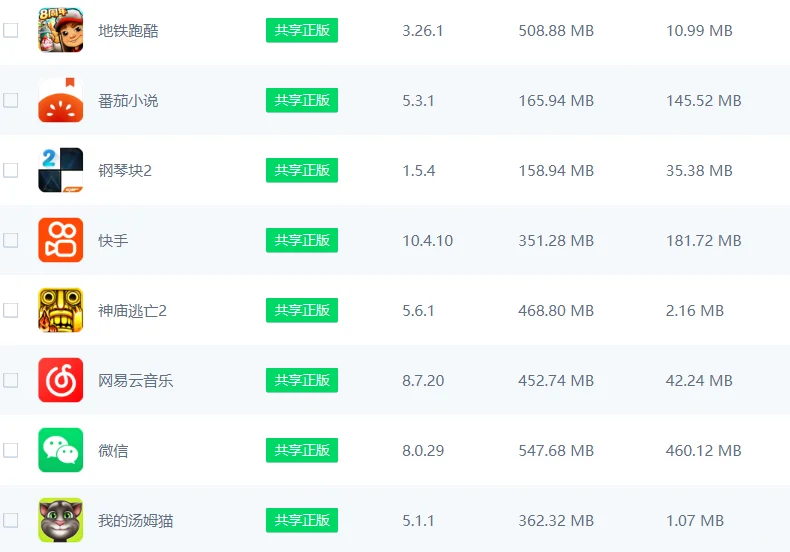
Task: Mark the 神庙逃亡2 checkbox
Action: (x=11, y=310)
